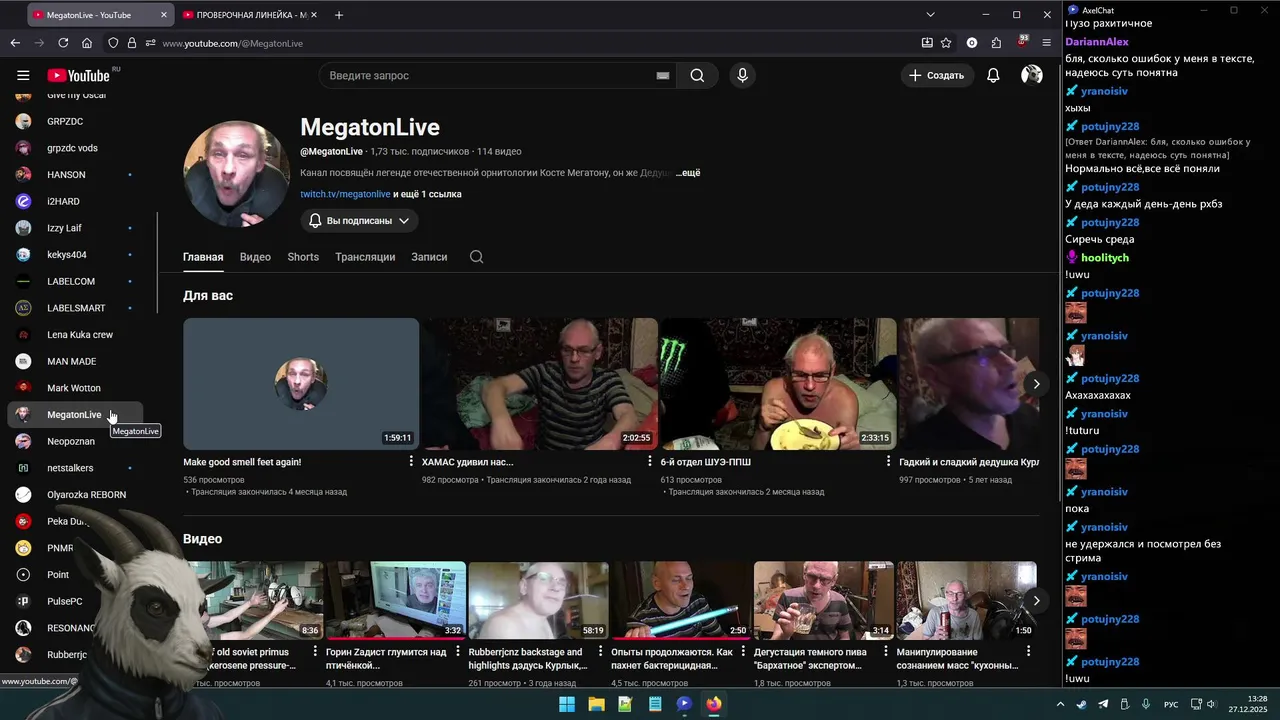This screenshot has width=1280, height=720.
Task: Start voice search with the microphone
Action: 742,75
